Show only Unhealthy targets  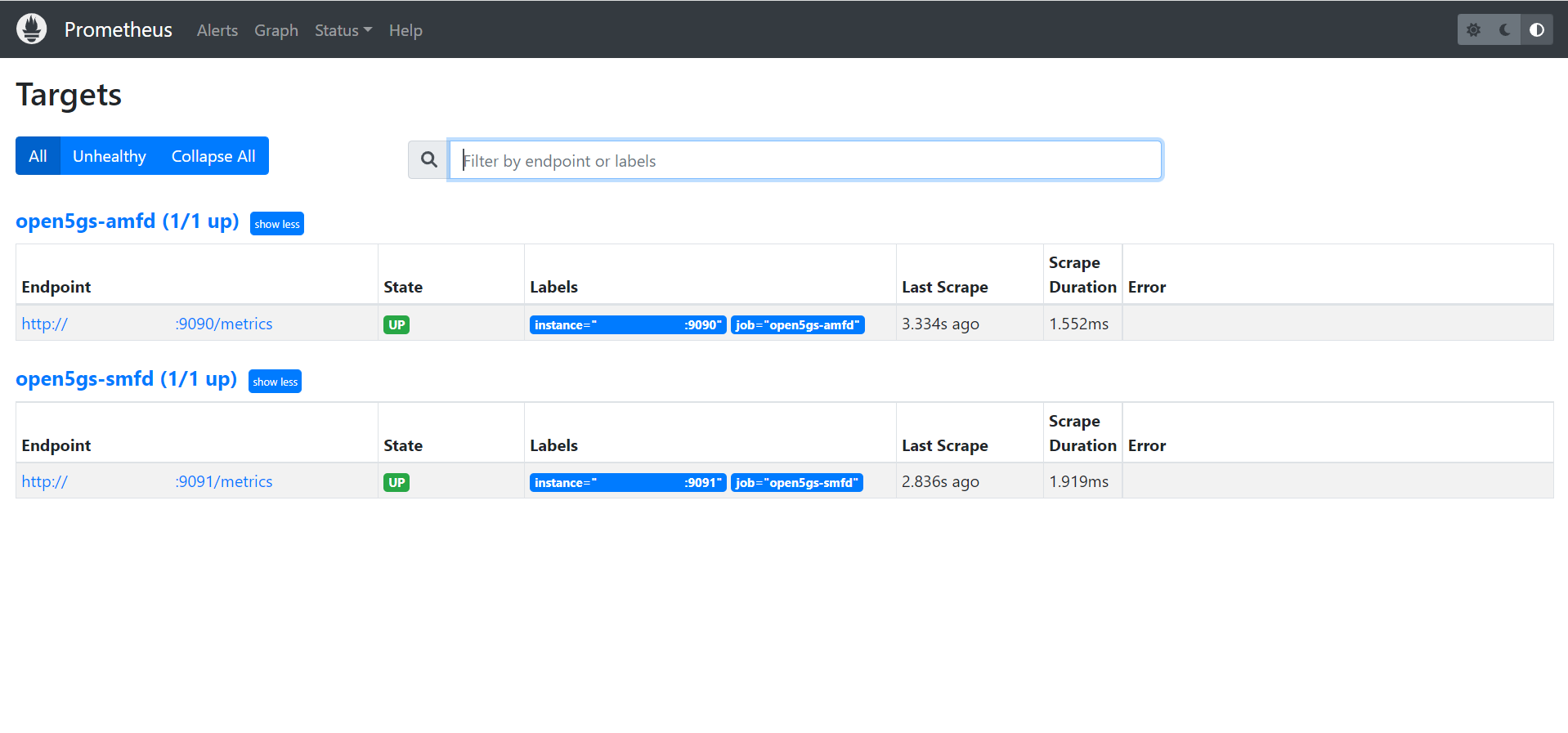click(x=110, y=156)
